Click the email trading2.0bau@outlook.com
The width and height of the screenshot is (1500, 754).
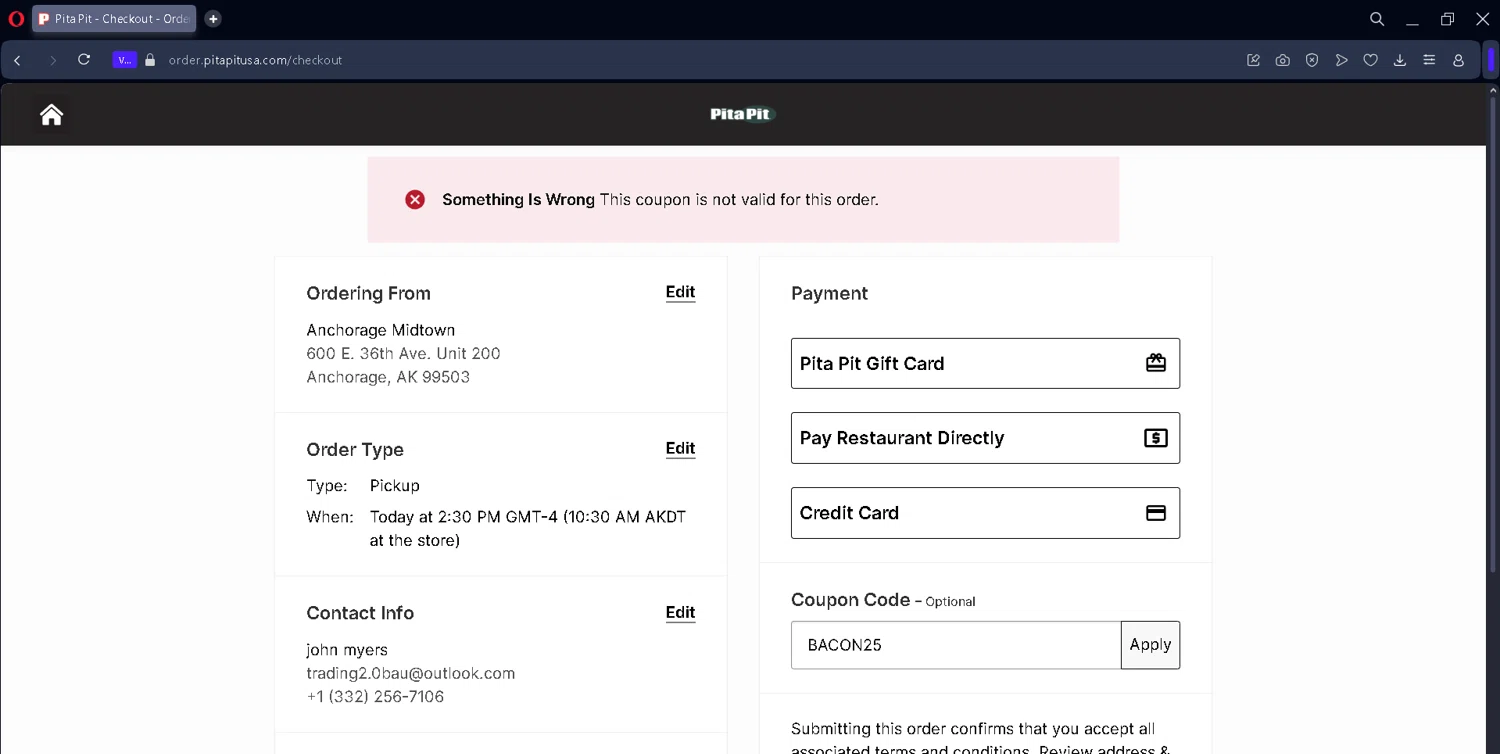(x=411, y=673)
